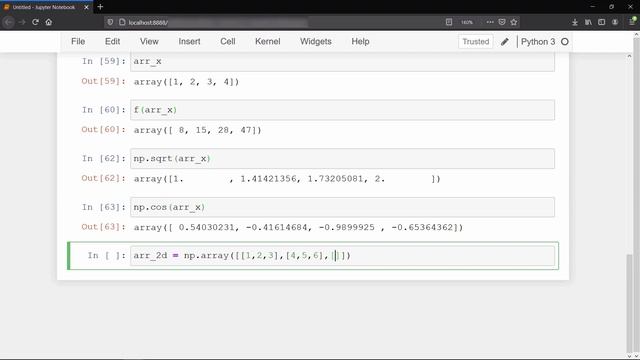Open the Help menu
The image size is (640, 360).
360,42
